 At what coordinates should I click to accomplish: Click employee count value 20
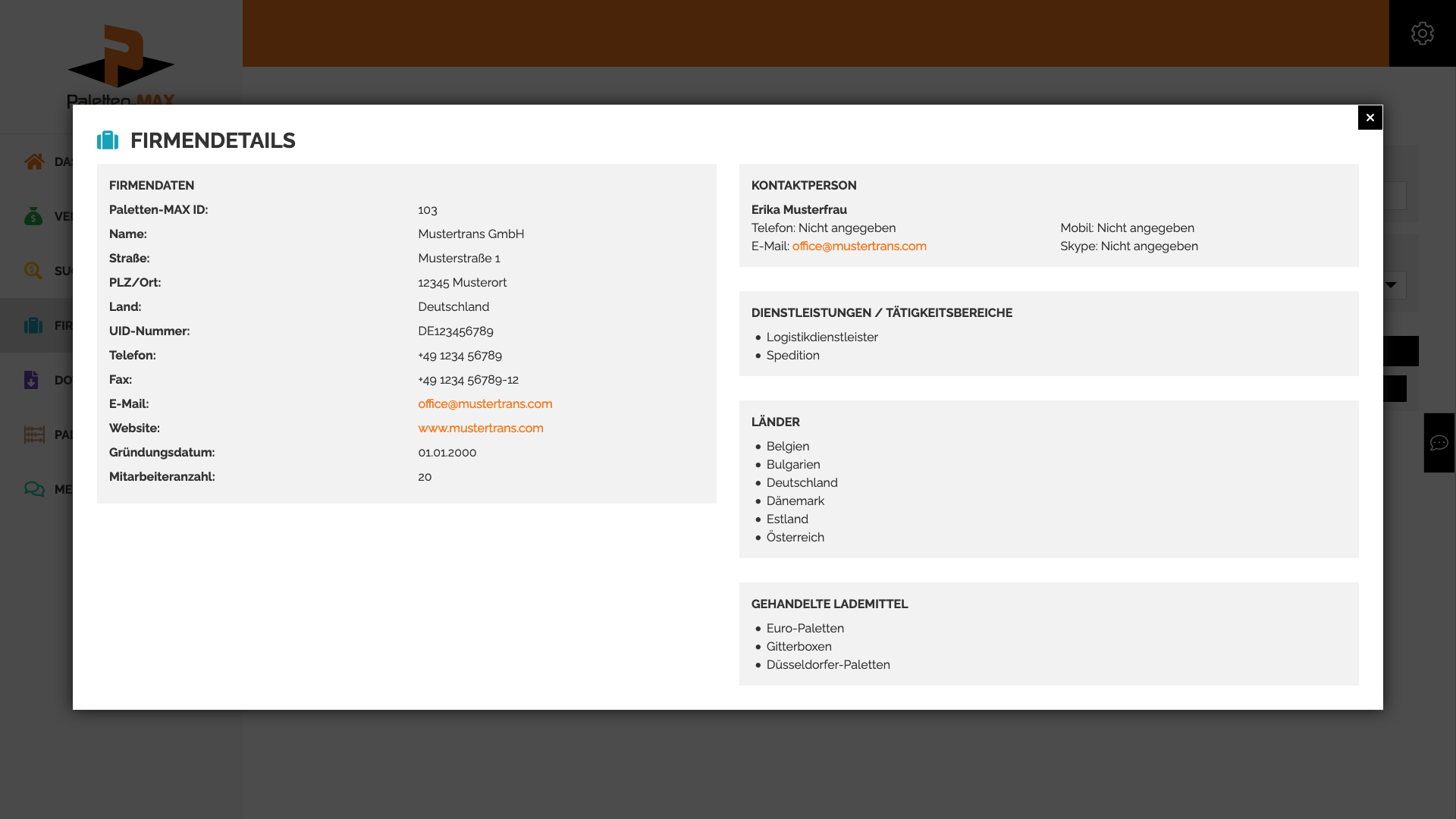coord(425,477)
